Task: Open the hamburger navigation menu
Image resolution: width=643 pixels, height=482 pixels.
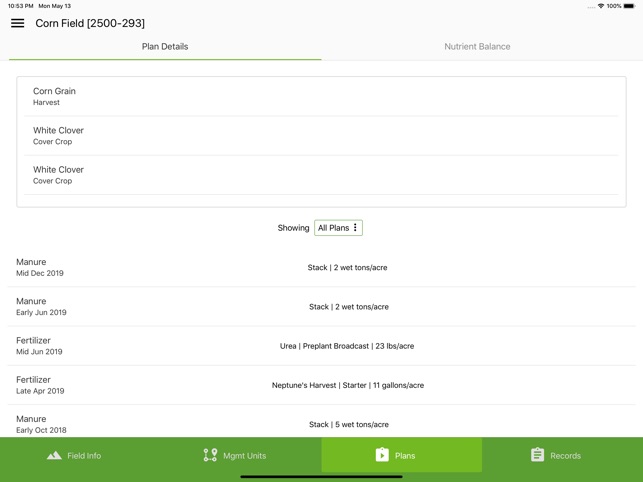Action: coord(18,23)
